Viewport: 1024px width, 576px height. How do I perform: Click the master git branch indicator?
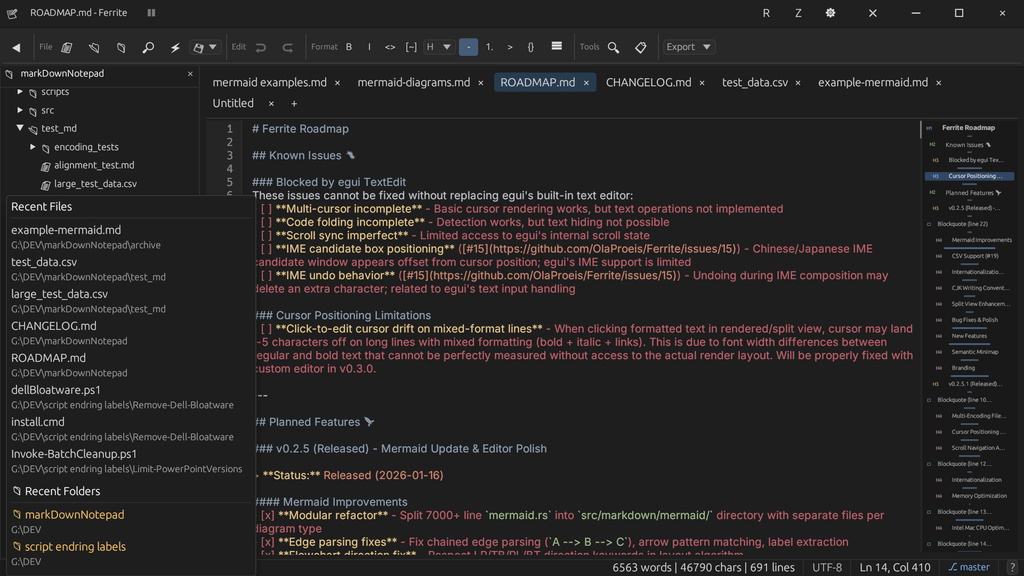pos(969,567)
